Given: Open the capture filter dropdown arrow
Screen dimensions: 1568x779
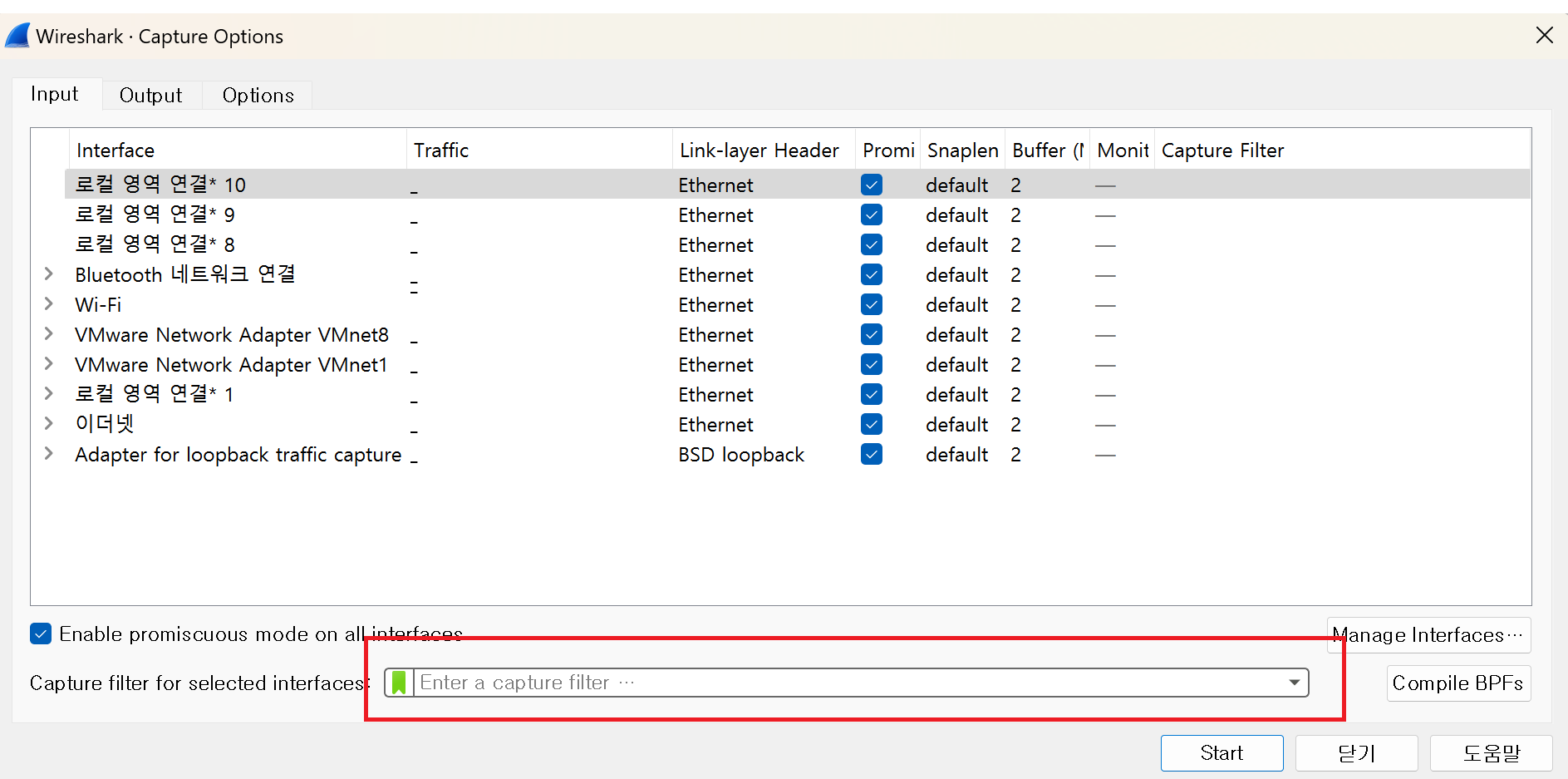Looking at the screenshot, I should coord(1294,683).
